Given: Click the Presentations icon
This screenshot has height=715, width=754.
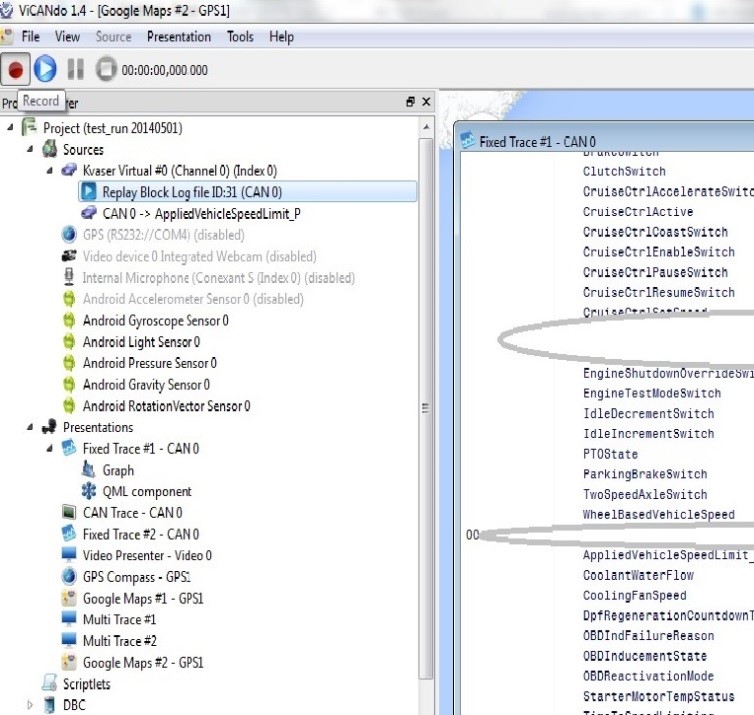Looking at the screenshot, I should (49, 426).
